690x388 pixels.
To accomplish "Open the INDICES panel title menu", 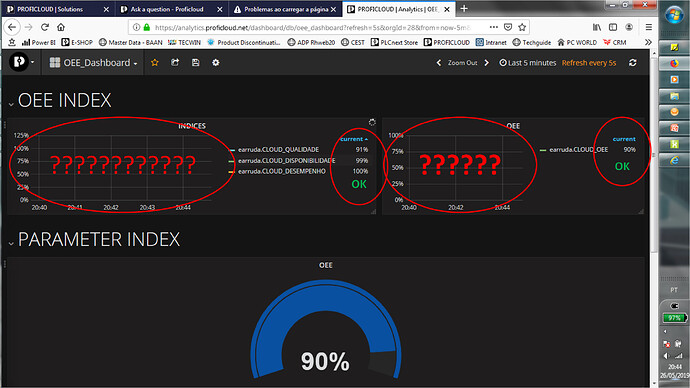I will (192, 126).
